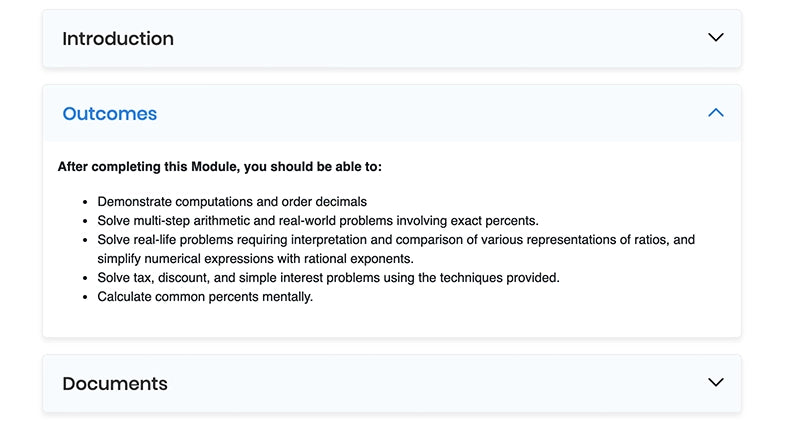The width and height of the screenshot is (795, 448).
Task: Expand the Introduction section chevron
Action: click(x=715, y=38)
